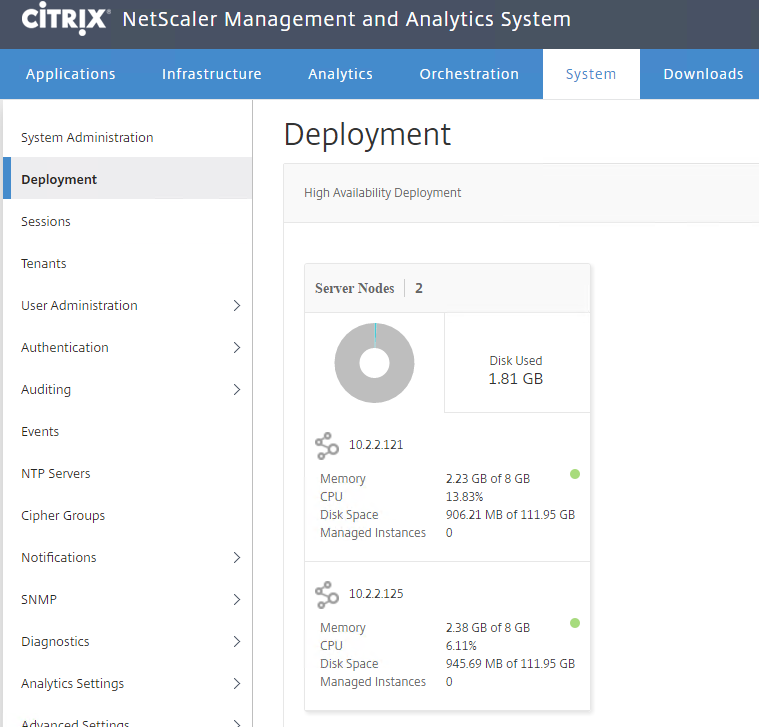
Task: Click memory value 2.23 GB of 8 GB
Action: [488, 479]
